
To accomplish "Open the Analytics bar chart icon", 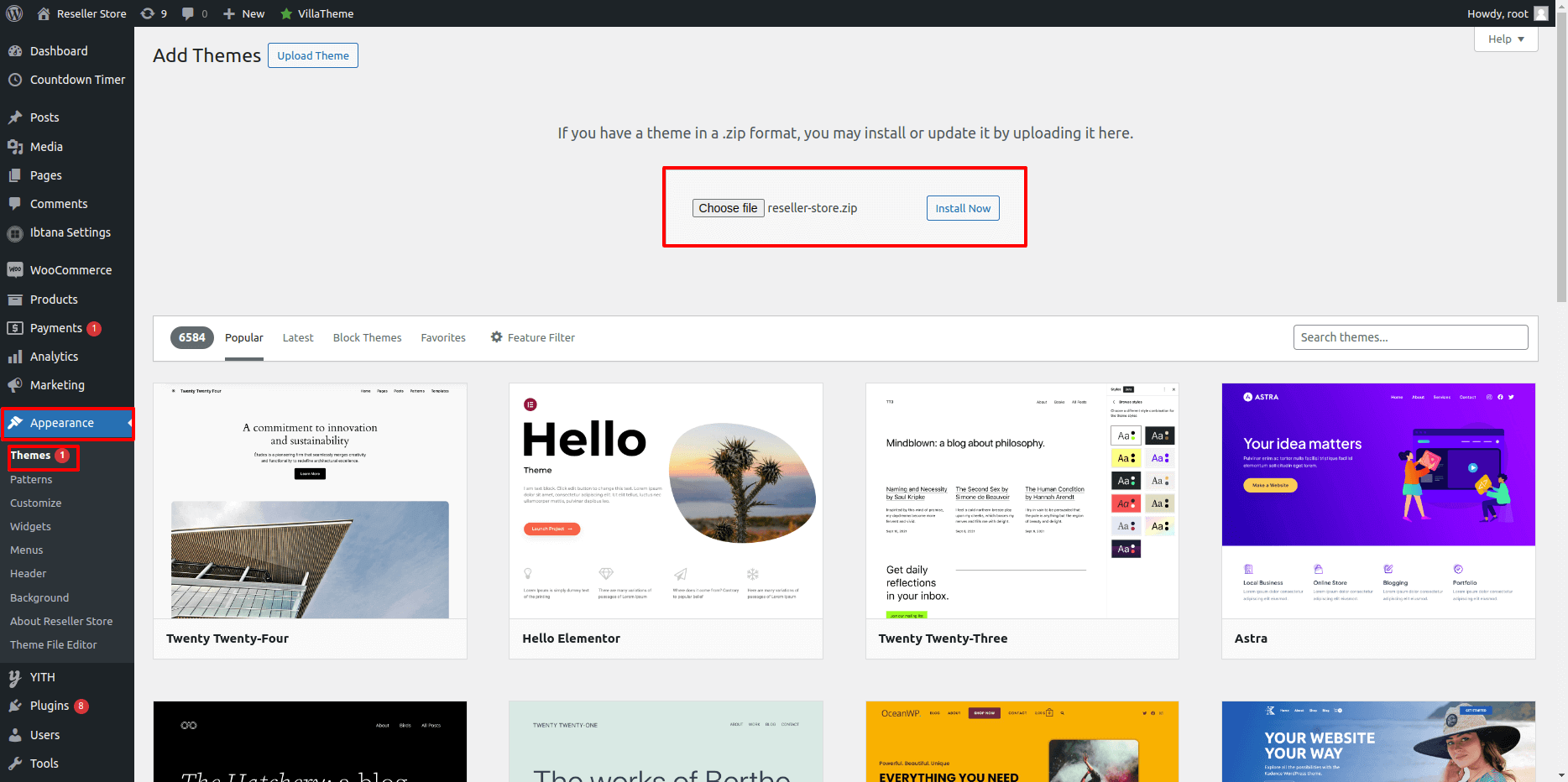I will [15, 357].
